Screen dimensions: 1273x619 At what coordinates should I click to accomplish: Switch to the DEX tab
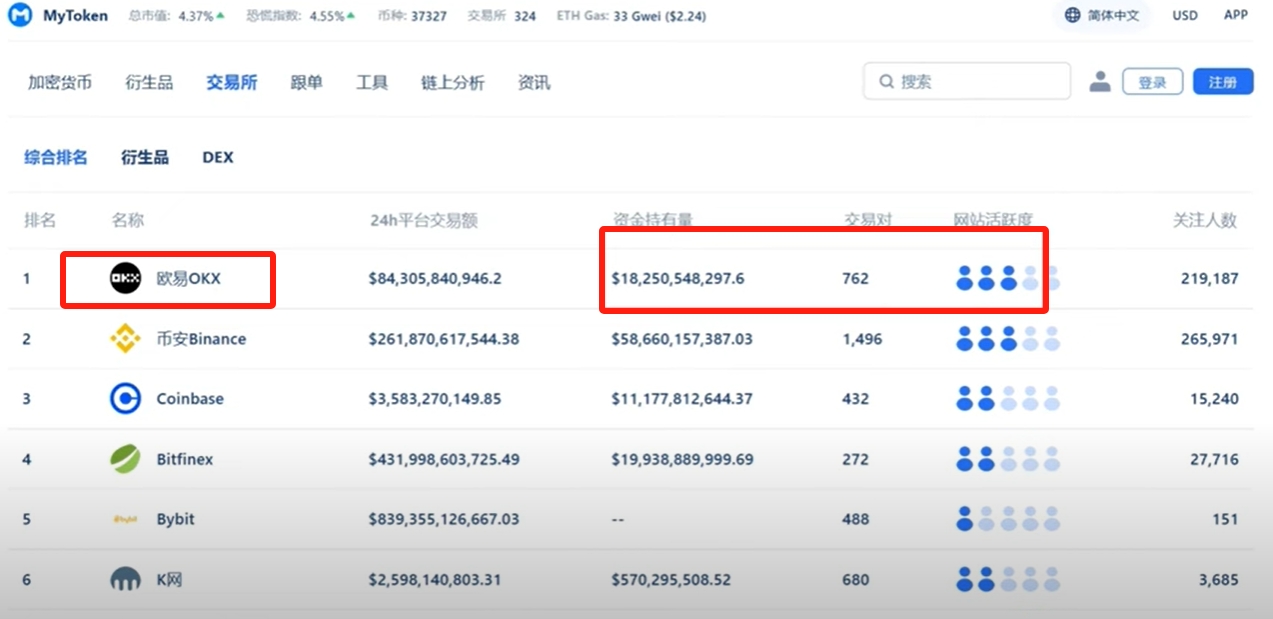(x=218, y=157)
